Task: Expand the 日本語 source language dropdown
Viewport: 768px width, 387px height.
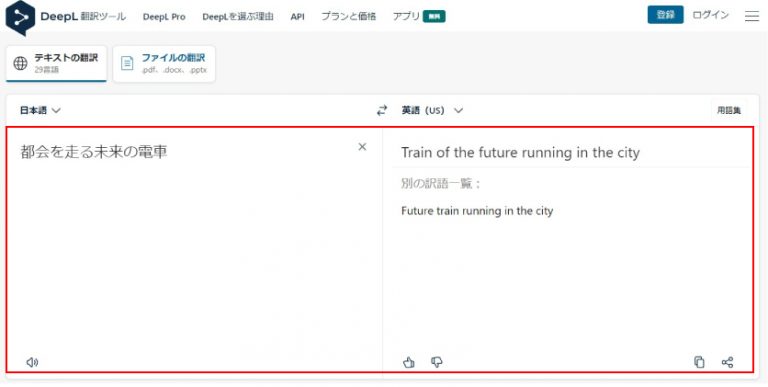Action: pos(40,111)
